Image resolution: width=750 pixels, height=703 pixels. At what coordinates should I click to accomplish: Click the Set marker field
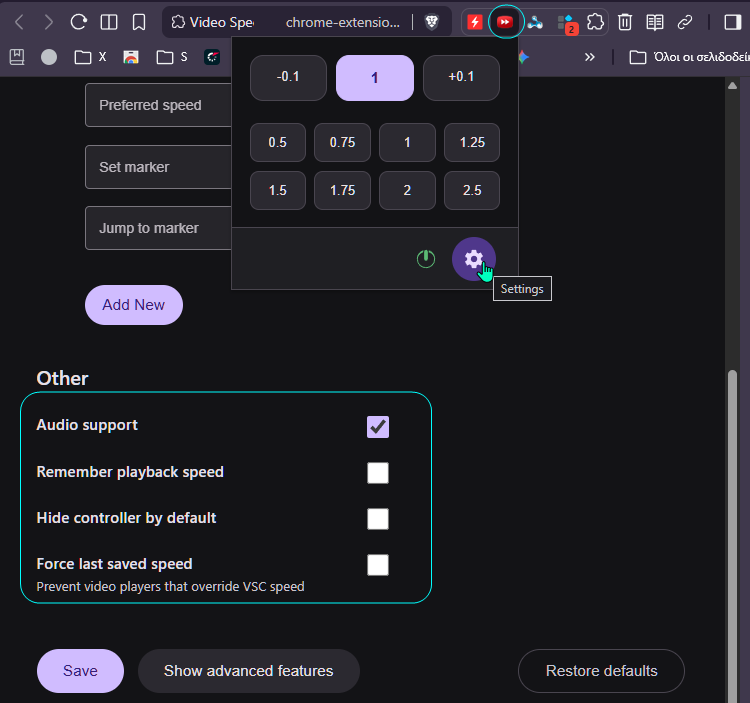pyautogui.click(x=158, y=167)
